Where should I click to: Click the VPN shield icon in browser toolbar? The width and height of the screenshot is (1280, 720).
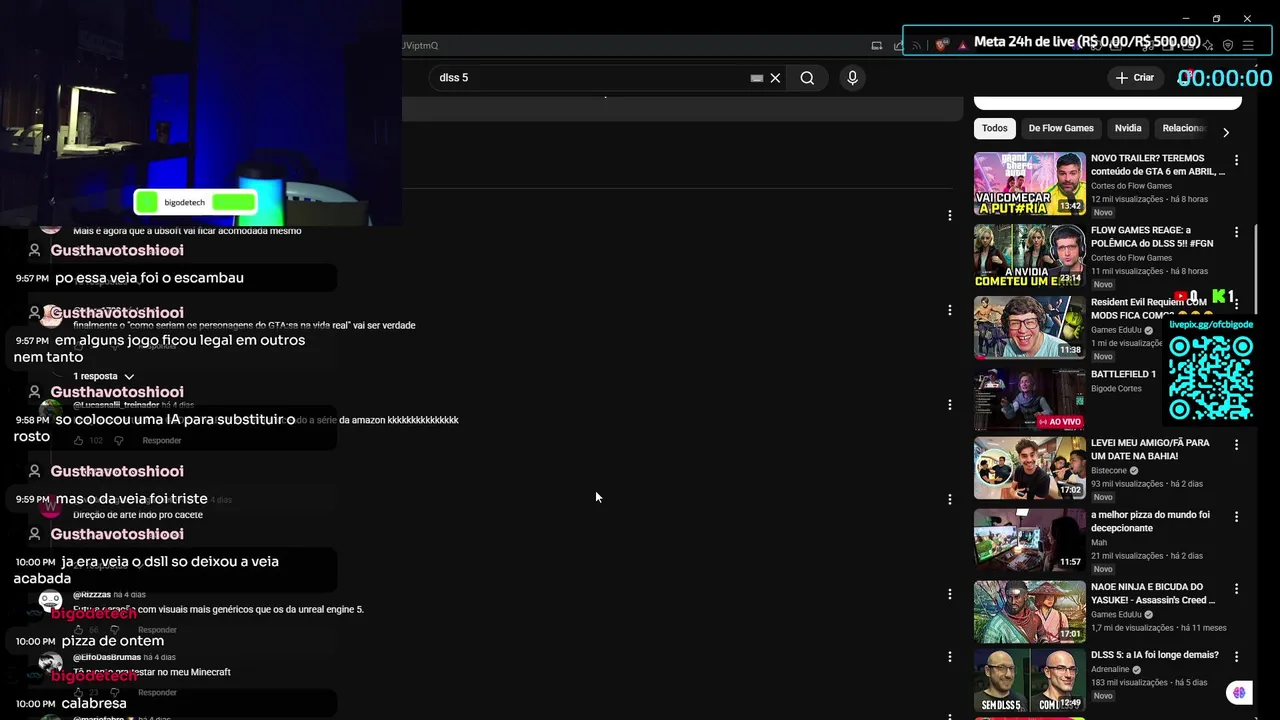coord(1228,45)
